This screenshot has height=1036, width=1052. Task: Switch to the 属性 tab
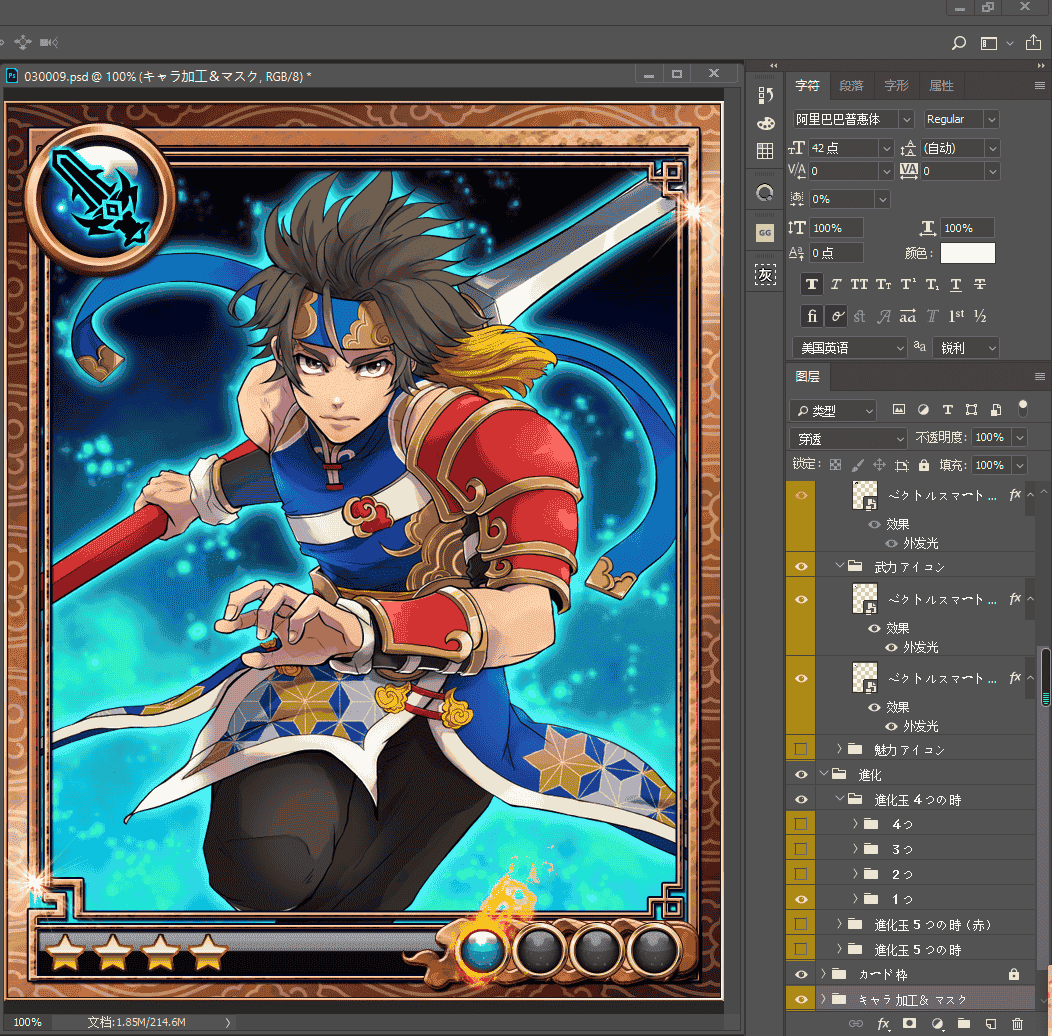pyautogui.click(x=941, y=86)
